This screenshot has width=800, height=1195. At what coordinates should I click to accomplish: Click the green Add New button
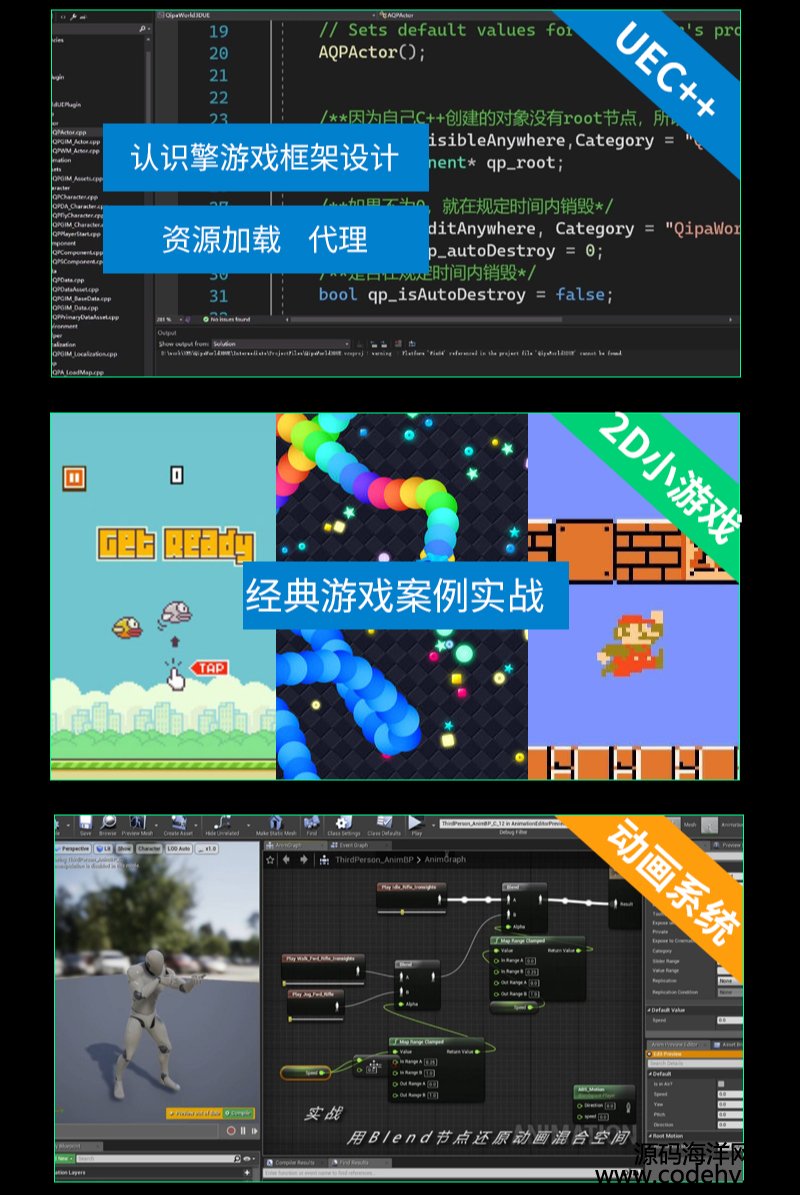pyautogui.click(x=64, y=1158)
